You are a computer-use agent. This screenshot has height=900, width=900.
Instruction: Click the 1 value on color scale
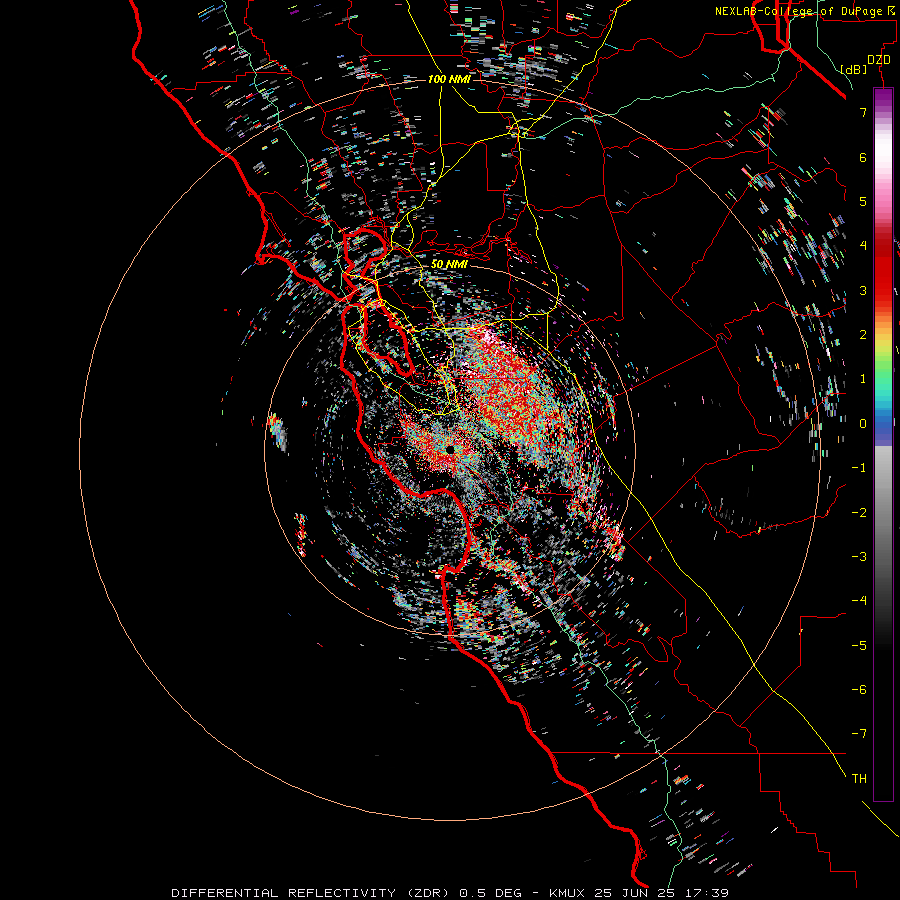(863, 379)
